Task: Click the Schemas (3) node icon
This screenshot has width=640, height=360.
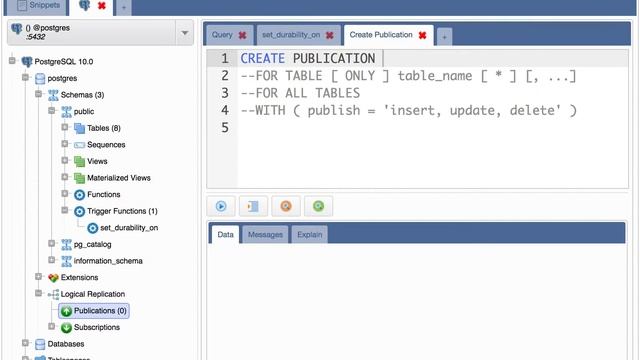Action: pyautogui.click(x=53, y=95)
